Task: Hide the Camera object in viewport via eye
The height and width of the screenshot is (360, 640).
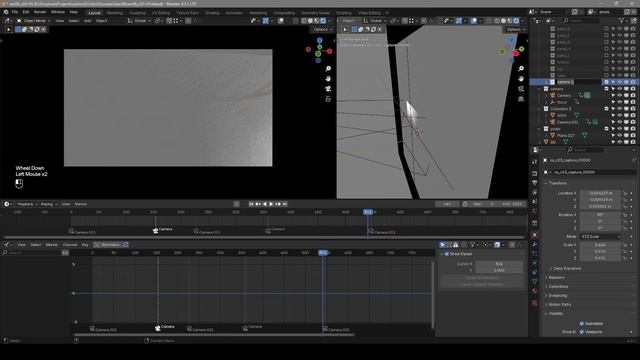Action: click(620, 96)
